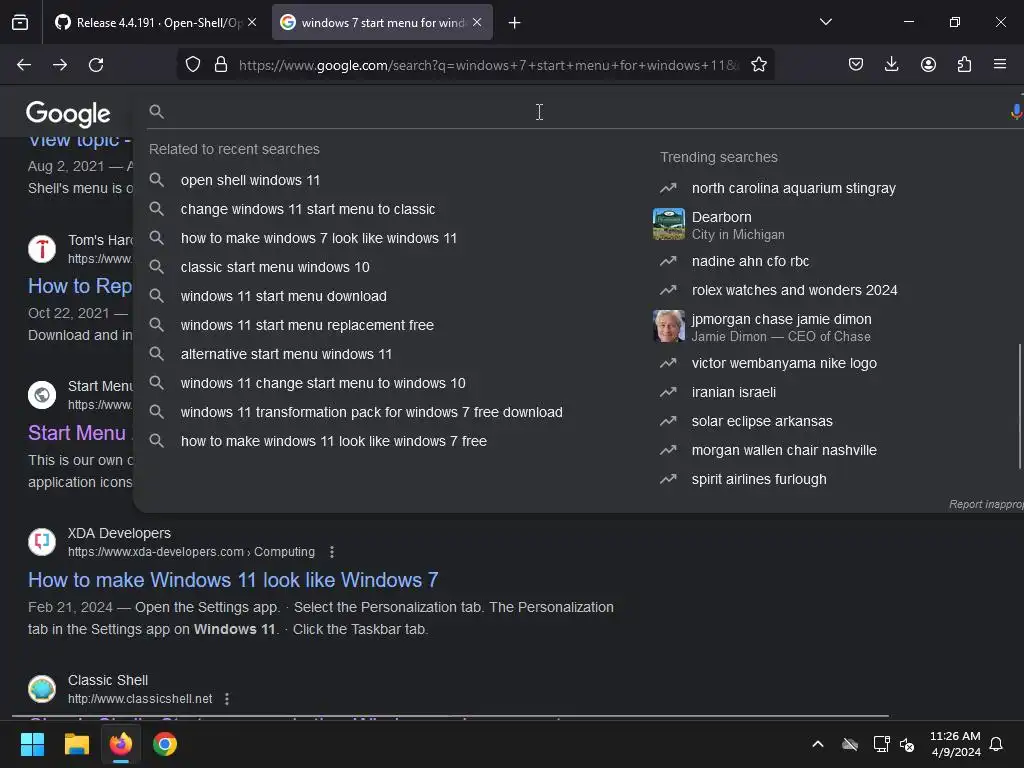Bookmark this page with the star icon

[x=759, y=65]
